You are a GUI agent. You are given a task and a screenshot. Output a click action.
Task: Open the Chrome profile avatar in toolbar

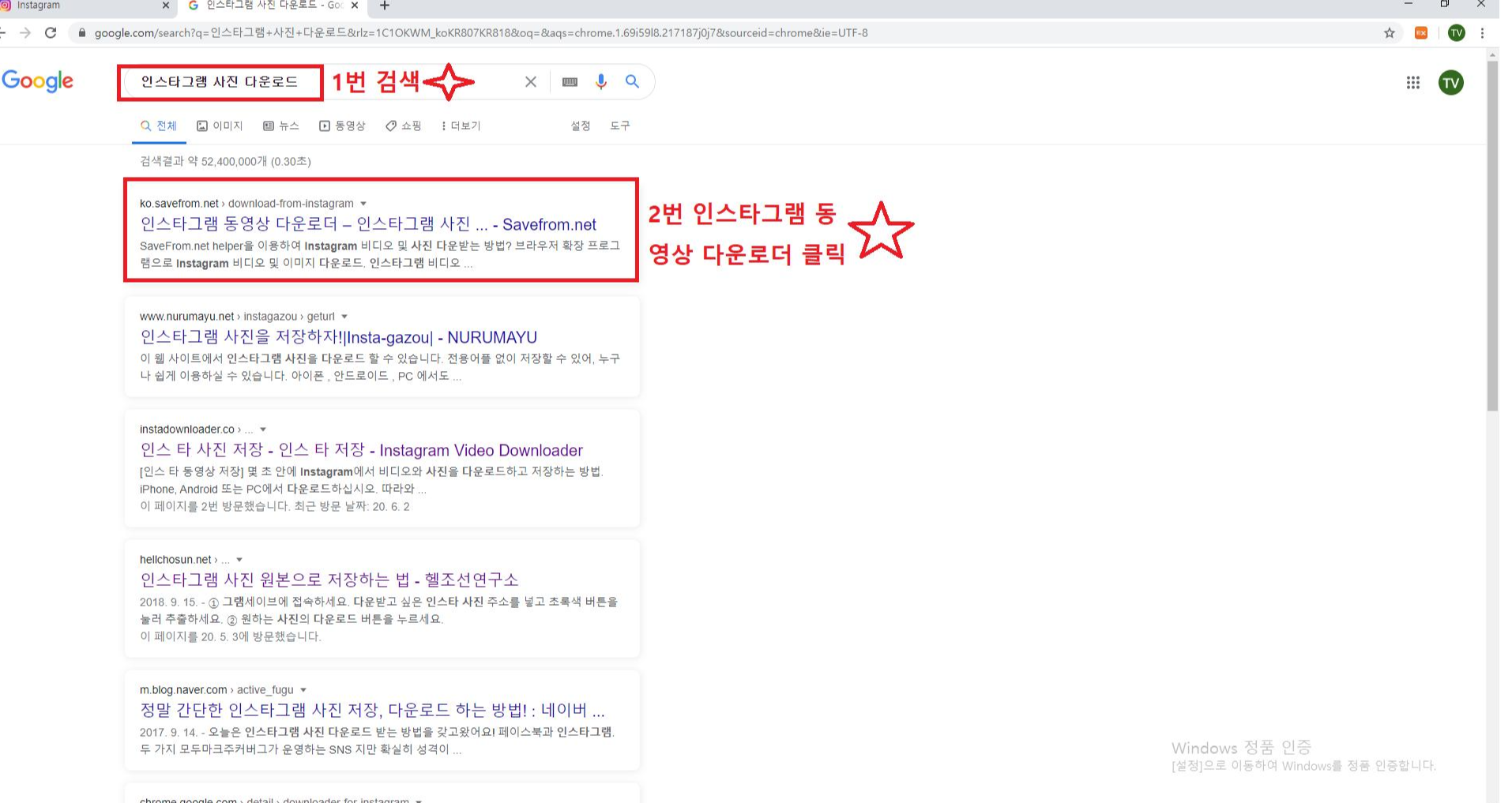1457,33
